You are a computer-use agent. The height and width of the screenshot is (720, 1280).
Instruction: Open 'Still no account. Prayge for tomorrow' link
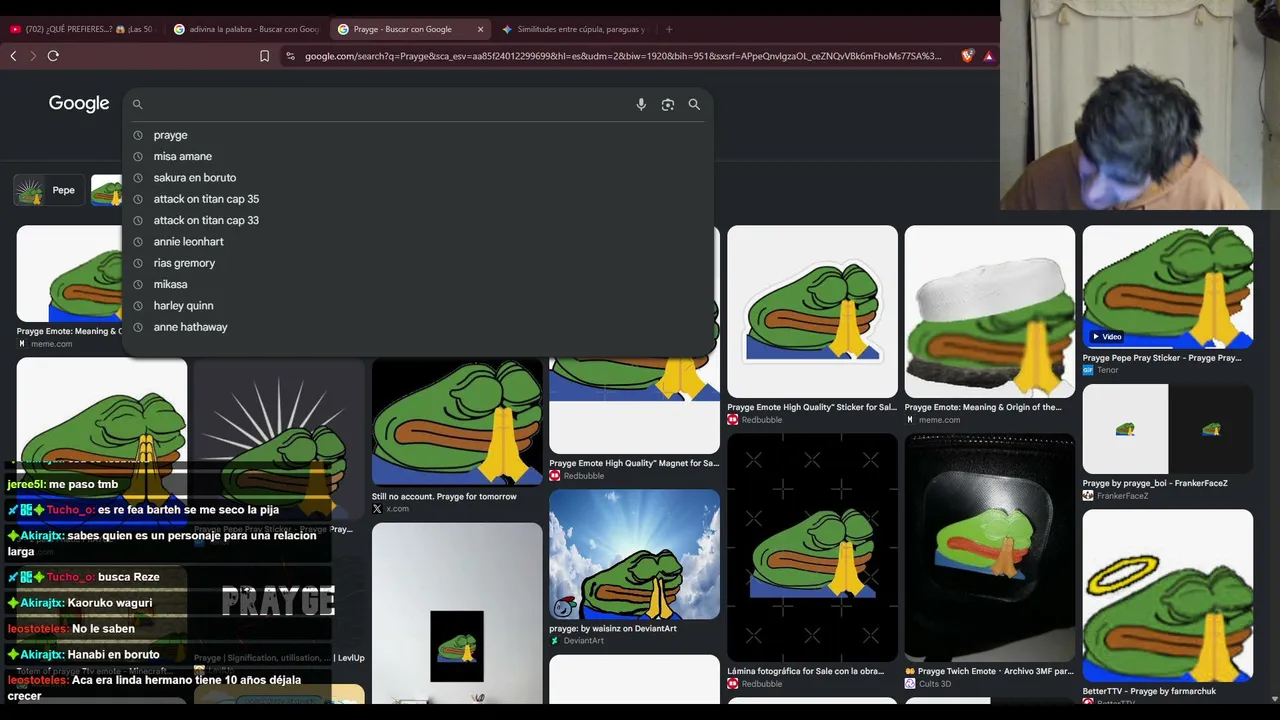[444, 496]
